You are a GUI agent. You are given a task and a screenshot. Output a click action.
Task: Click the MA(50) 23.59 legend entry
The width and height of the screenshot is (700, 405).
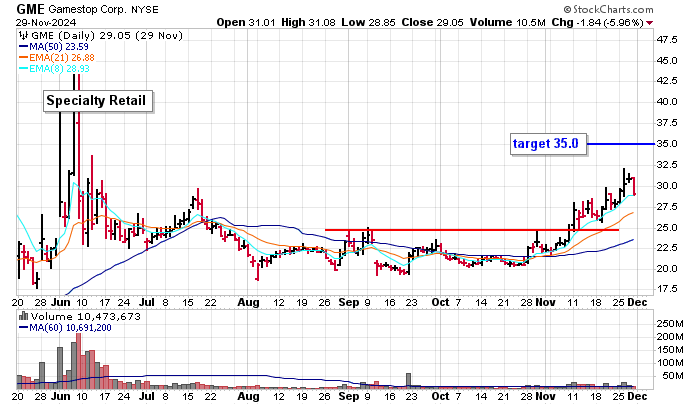click(x=58, y=47)
